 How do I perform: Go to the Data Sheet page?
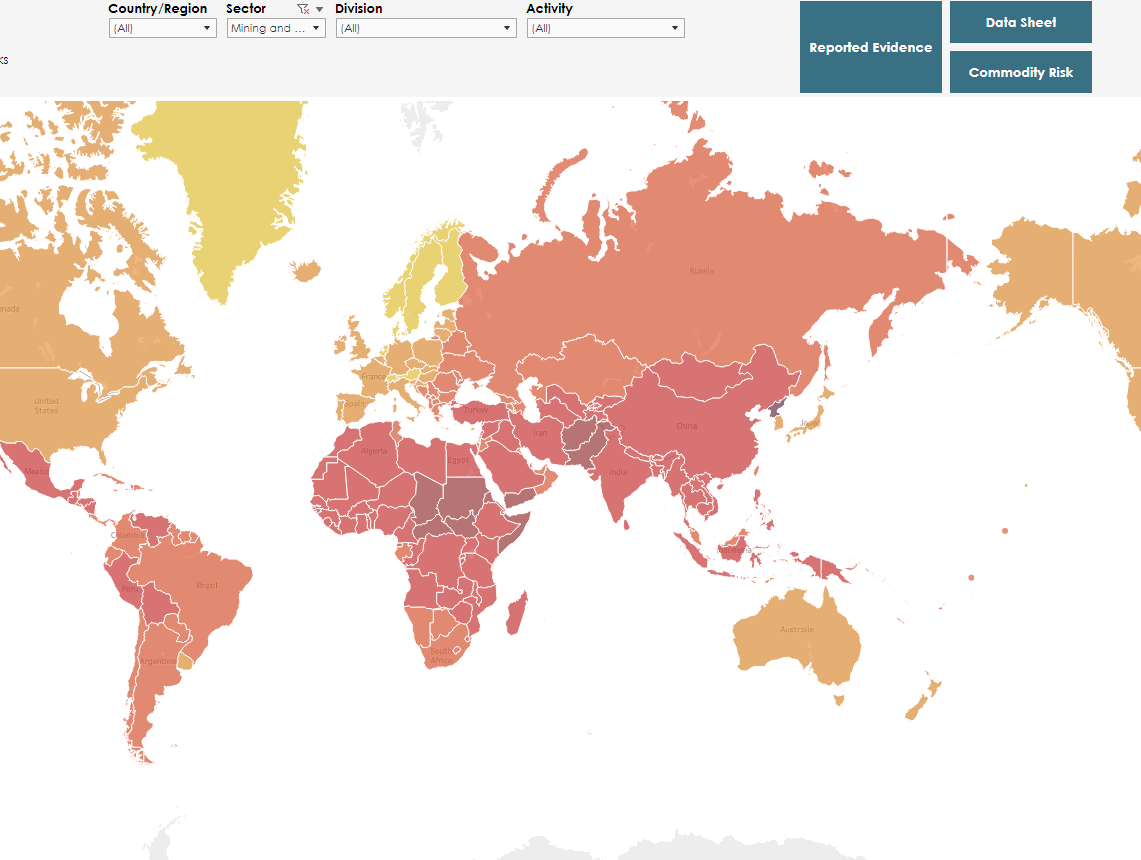tap(1020, 22)
